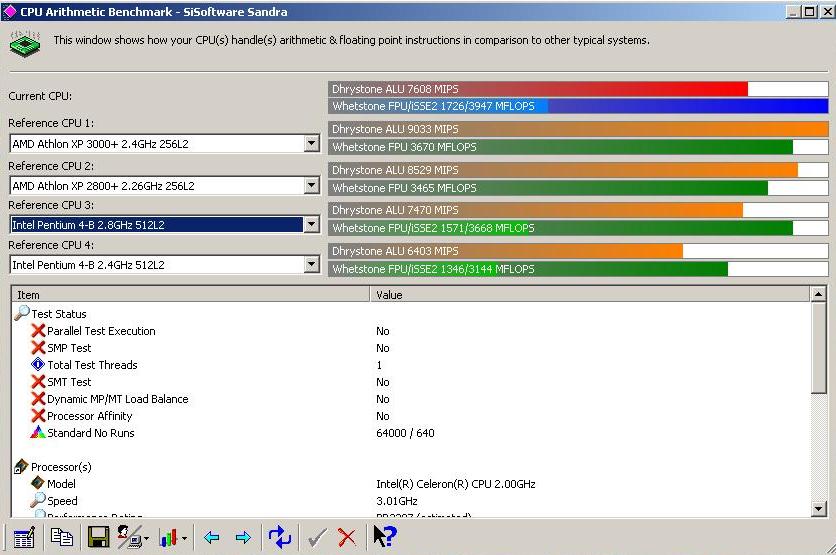Click the Processor(s) section icon

tap(21, 466)
